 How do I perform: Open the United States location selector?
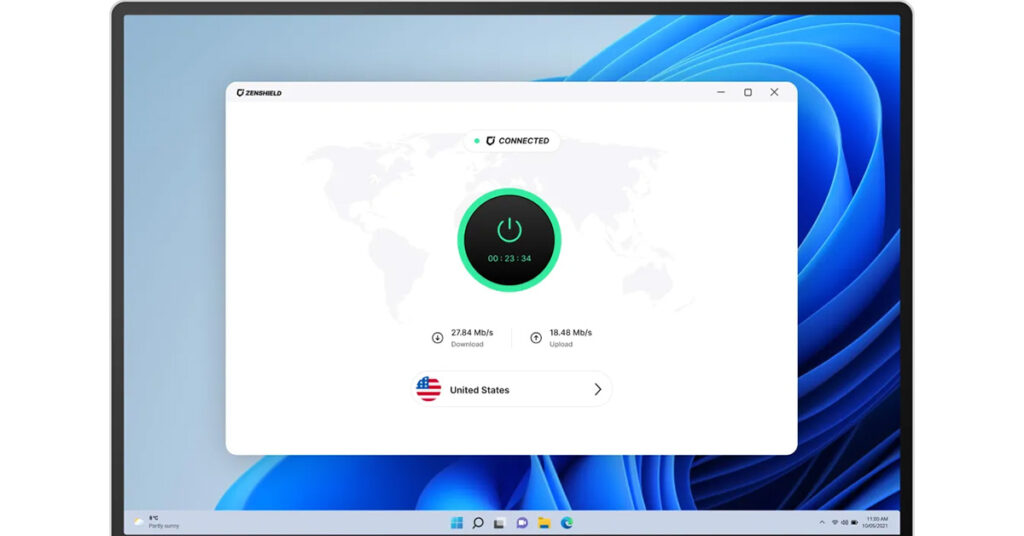[x=510, y=390]
